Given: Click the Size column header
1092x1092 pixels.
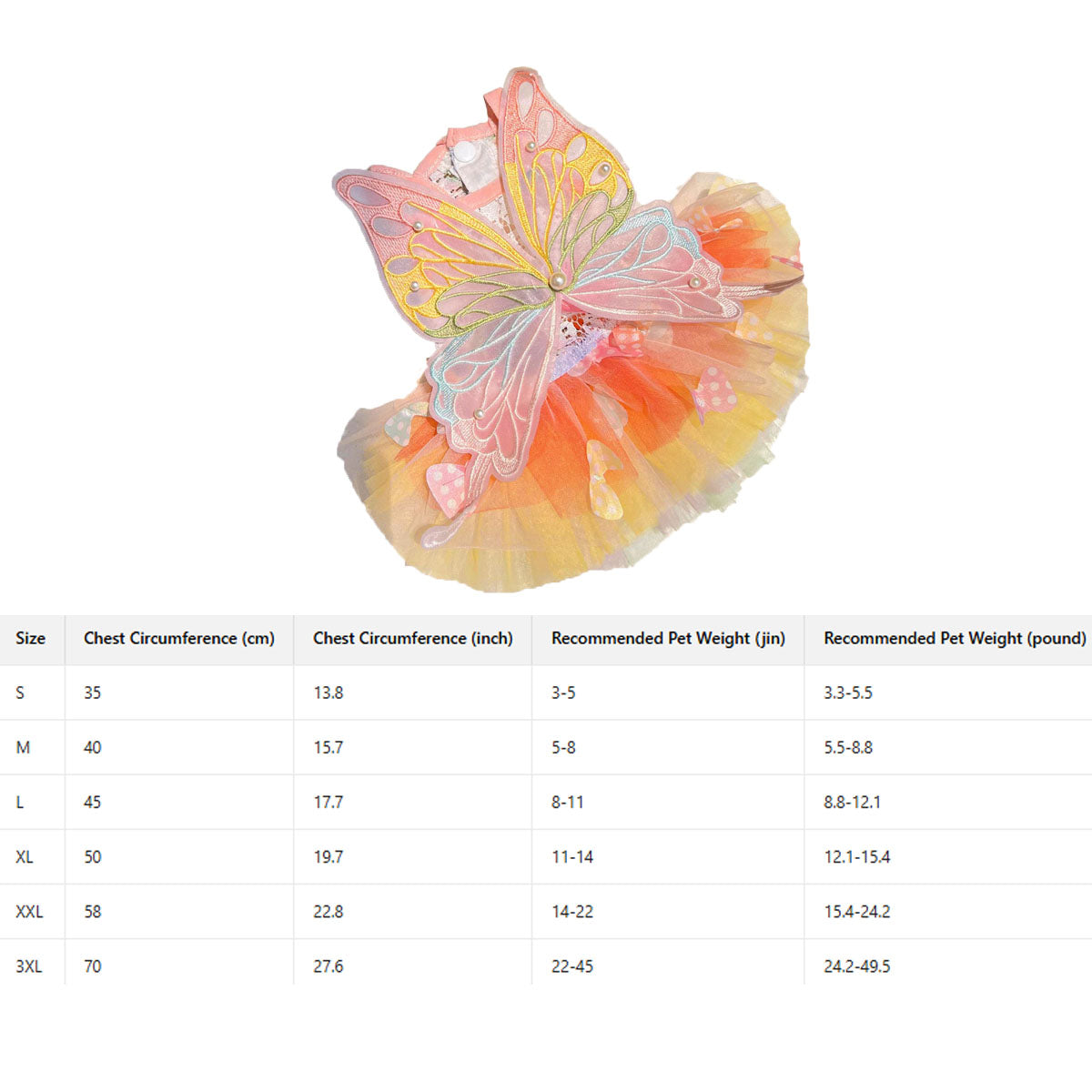Looking at the screenshot, I should pos(30,639).
